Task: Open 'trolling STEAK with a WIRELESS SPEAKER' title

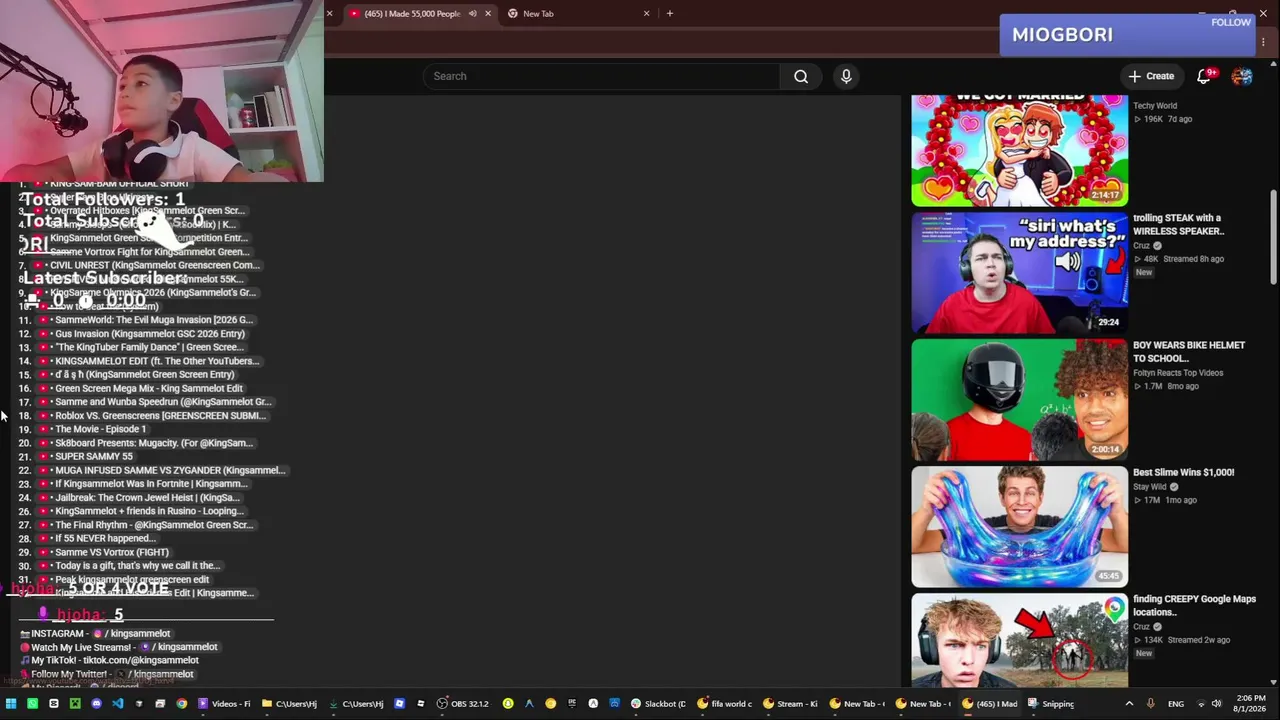Action: [x=1178, y=224]
